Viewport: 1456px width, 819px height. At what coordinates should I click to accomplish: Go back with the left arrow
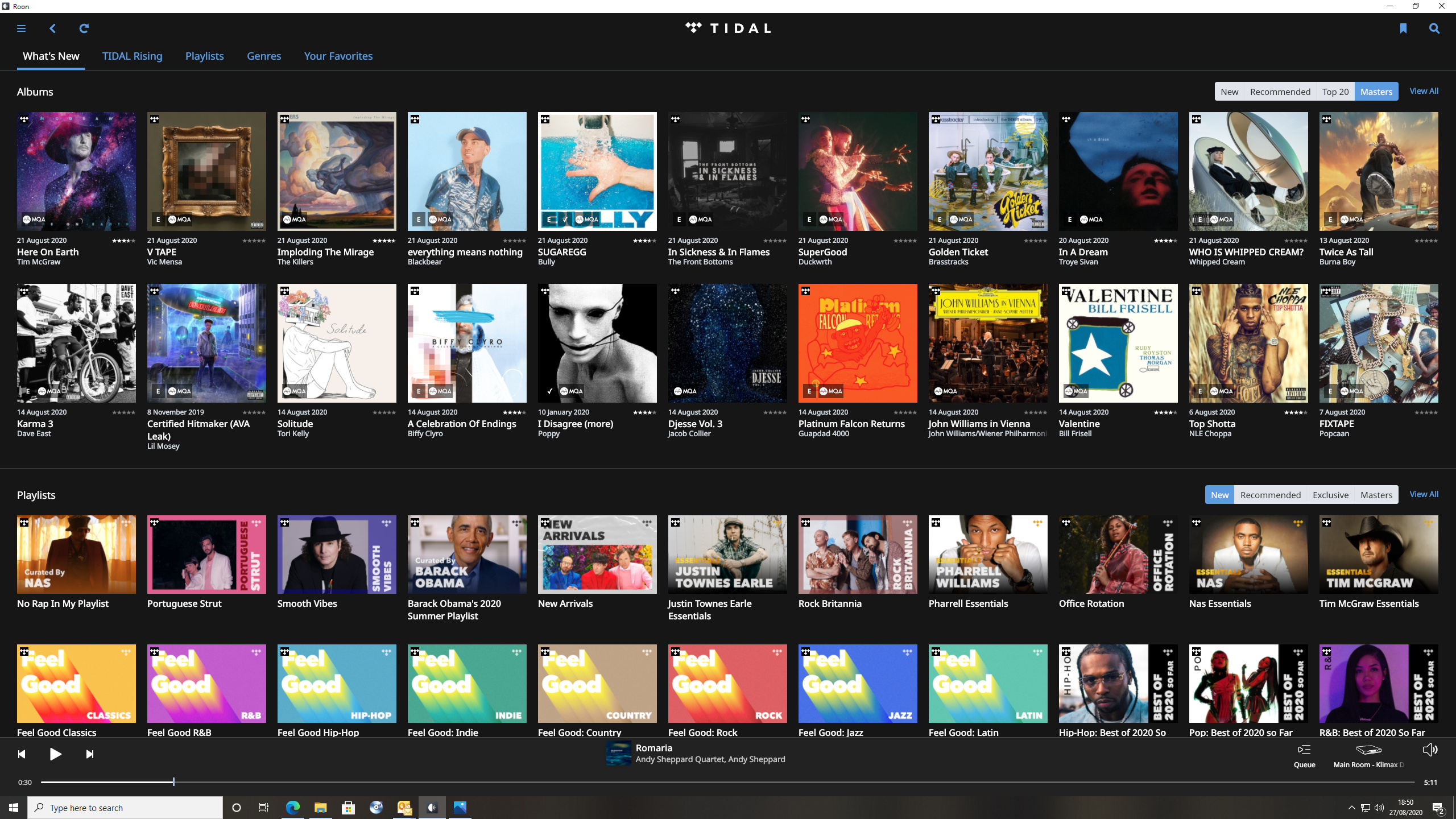pos(52,28)
